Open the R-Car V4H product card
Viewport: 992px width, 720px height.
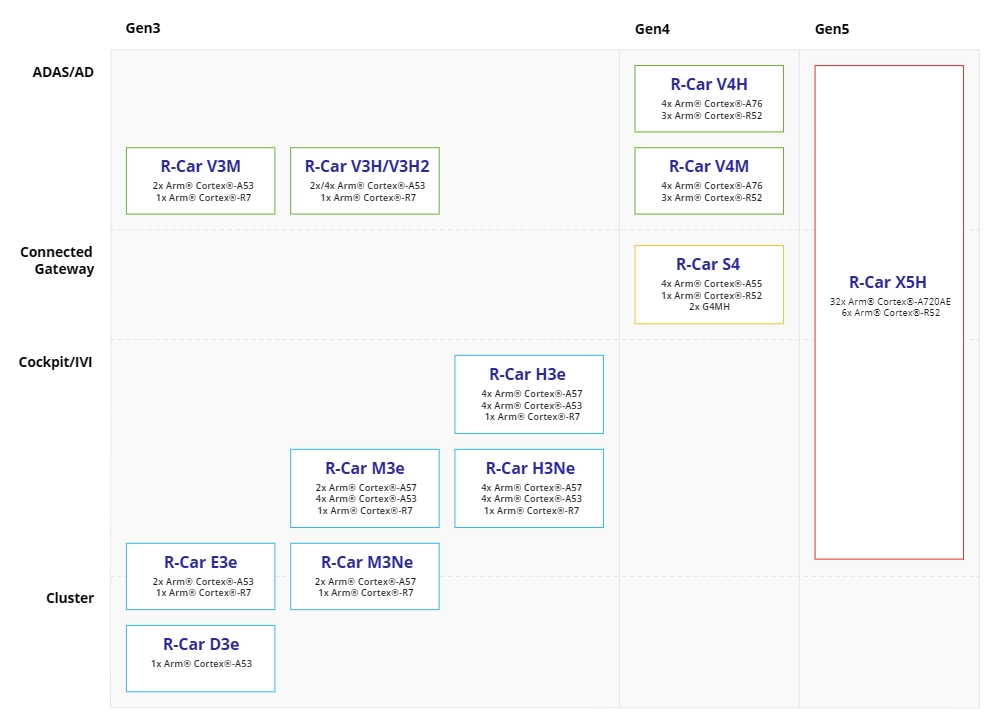[x=709, y=99]
